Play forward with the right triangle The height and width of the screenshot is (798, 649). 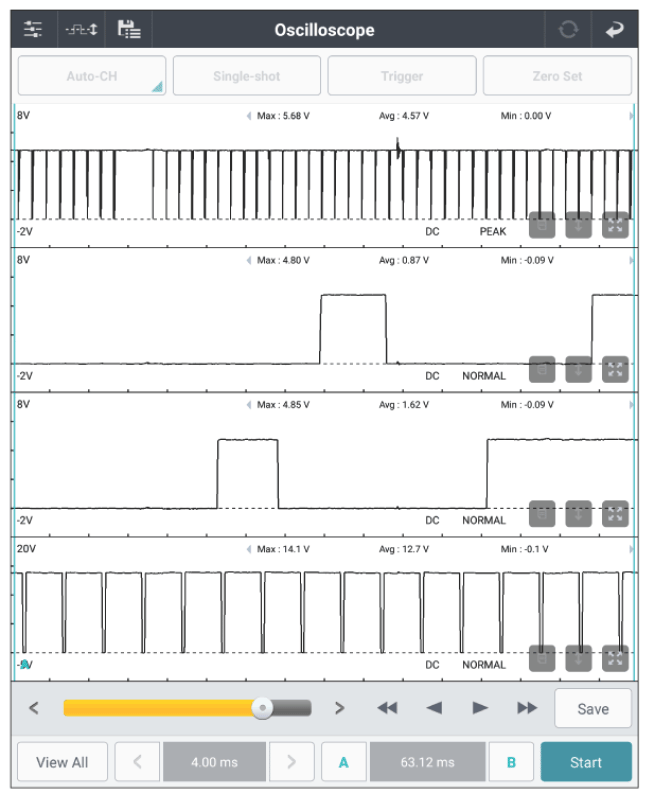(480, 708)
